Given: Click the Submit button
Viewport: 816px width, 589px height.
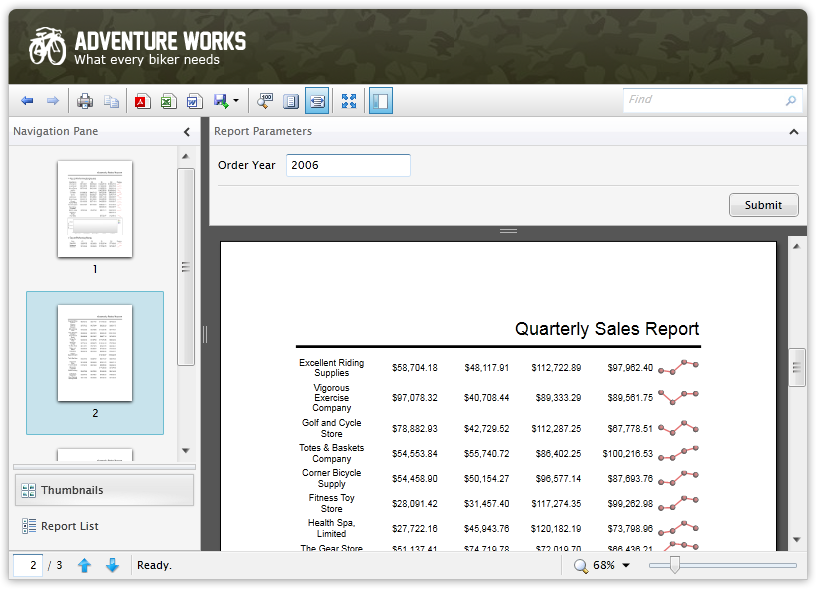Looking at the screenshot, I should 763,205.
